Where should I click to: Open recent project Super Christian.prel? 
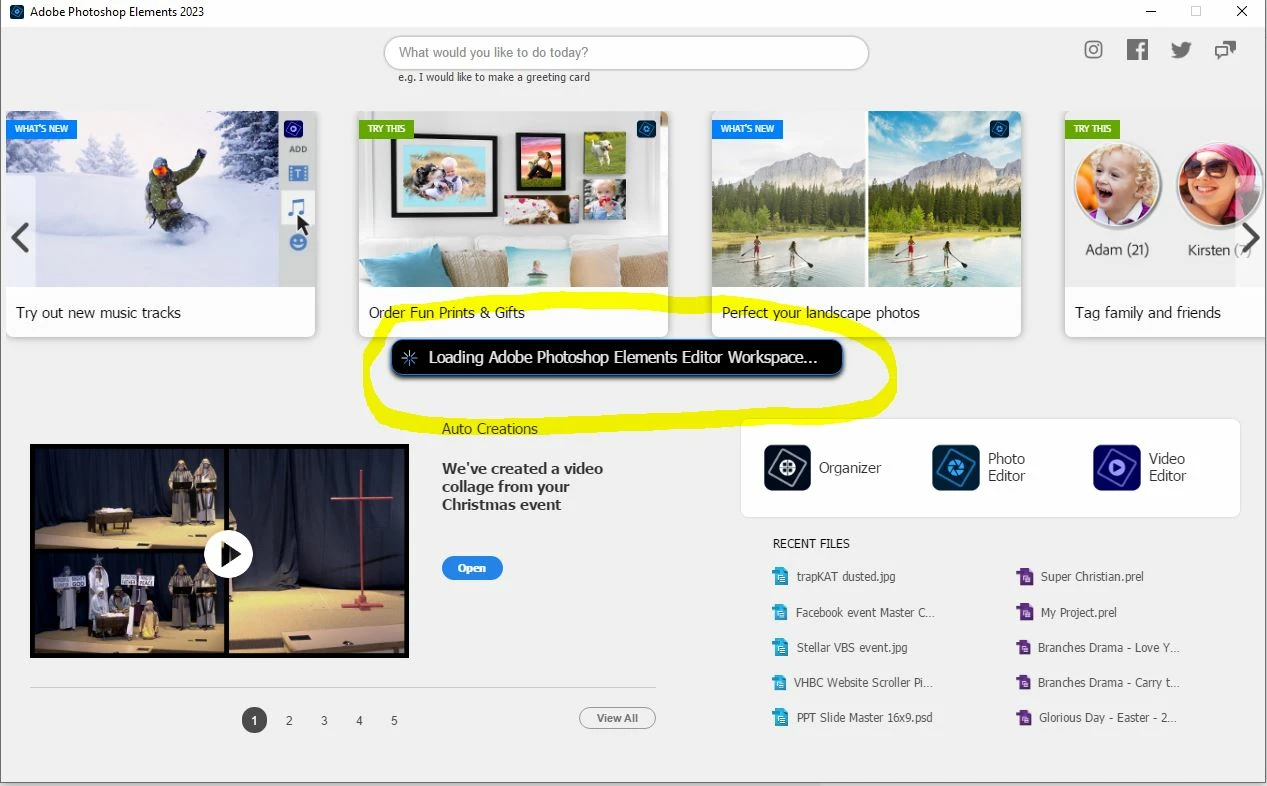click(1092, 577)
